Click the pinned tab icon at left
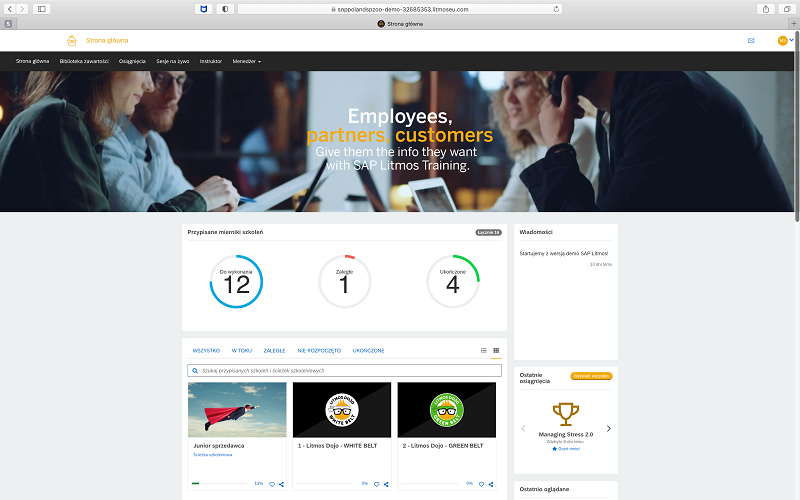800x500 pixels. 8,23
